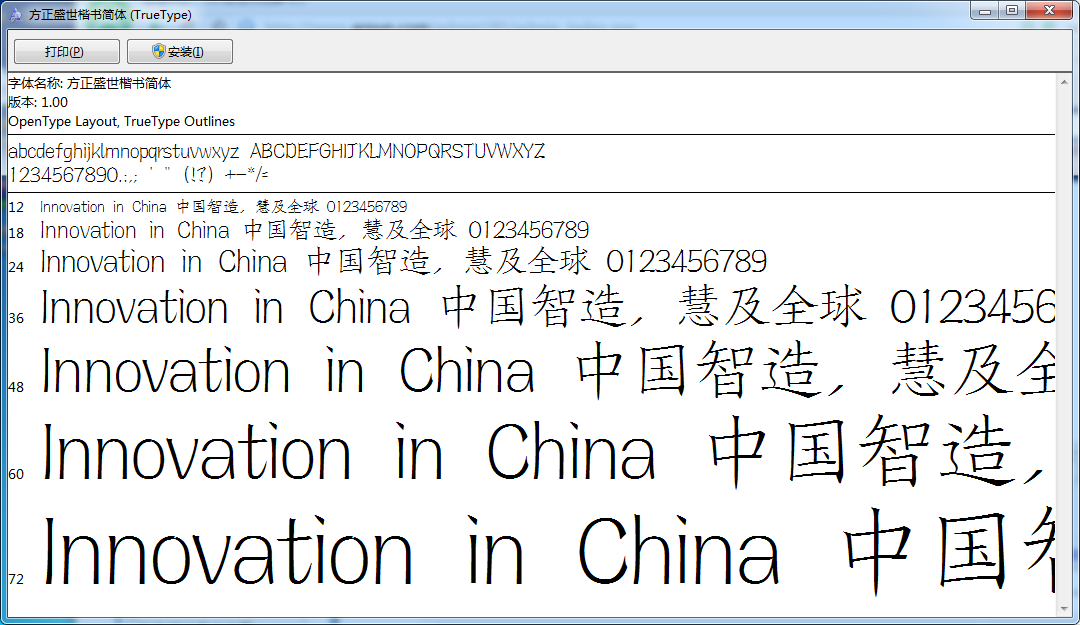Click the 1234567890 digits and punctuation sample line
This screenshot has height=625, width=1080.
coord(138,175)
